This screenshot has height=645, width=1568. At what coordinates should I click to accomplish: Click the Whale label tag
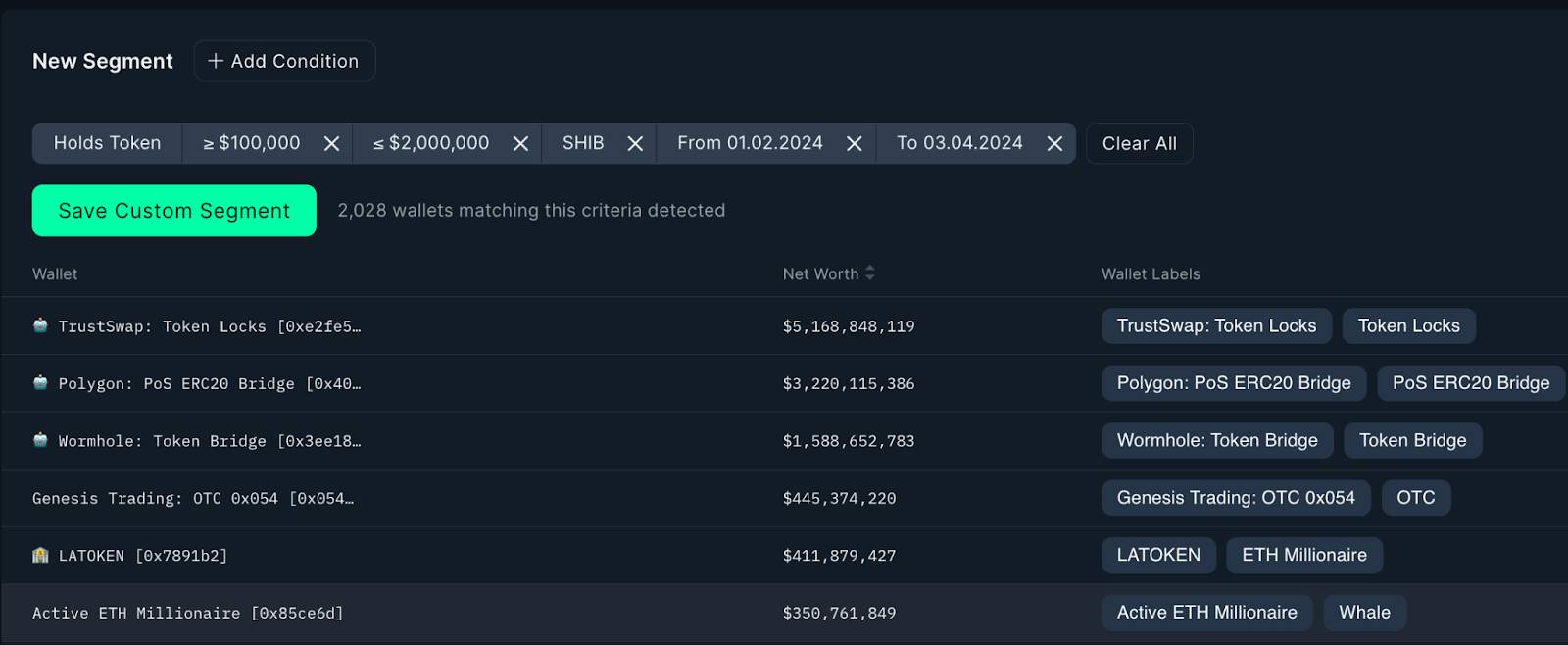[x=1364, y=612]
